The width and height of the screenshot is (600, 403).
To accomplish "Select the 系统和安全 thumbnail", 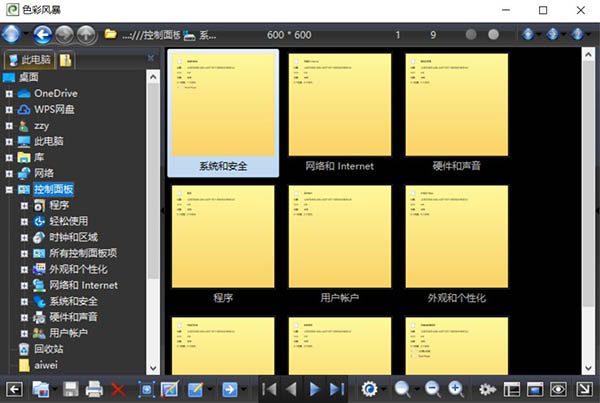I will 223,113.
